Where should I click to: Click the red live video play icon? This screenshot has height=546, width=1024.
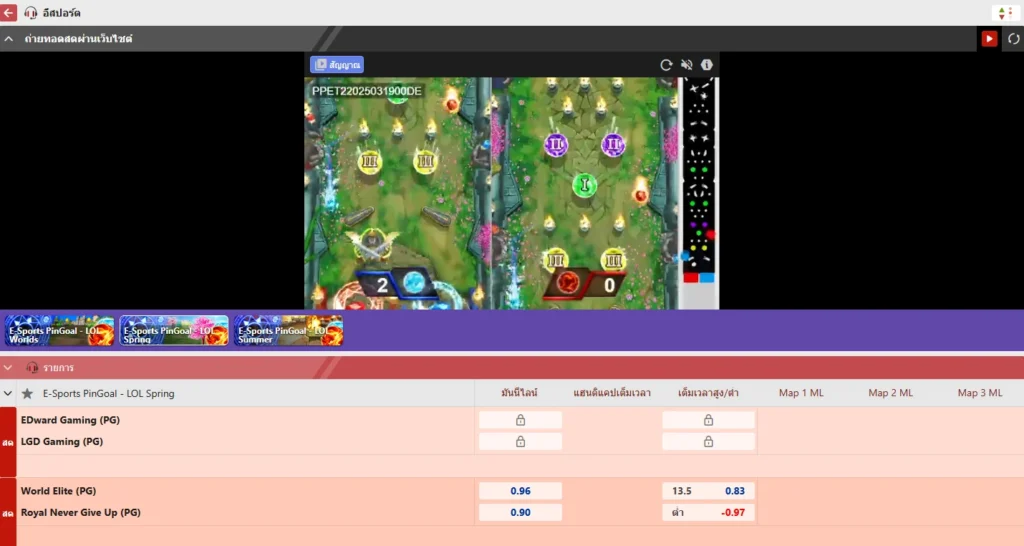[989, 39]
